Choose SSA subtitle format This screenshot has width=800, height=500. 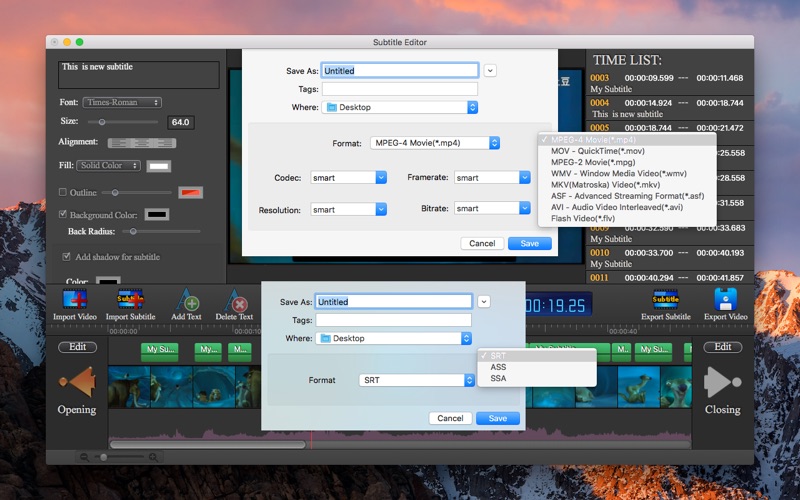pos(537,378)
